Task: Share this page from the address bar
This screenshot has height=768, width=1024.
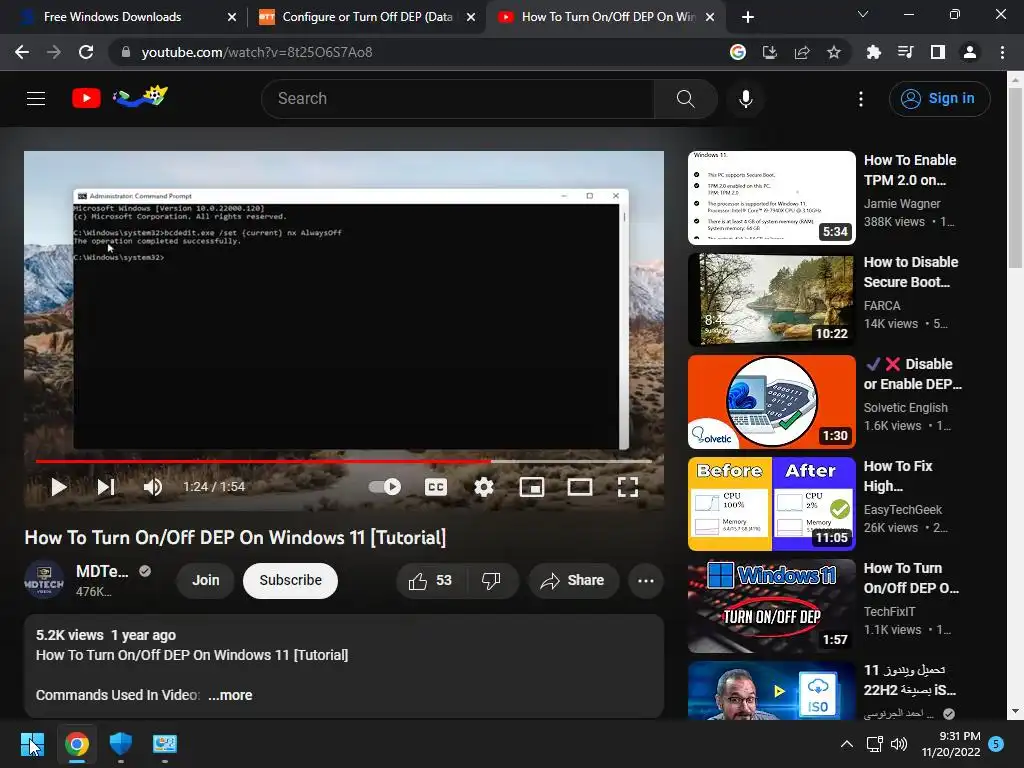Action: point(801,52)
